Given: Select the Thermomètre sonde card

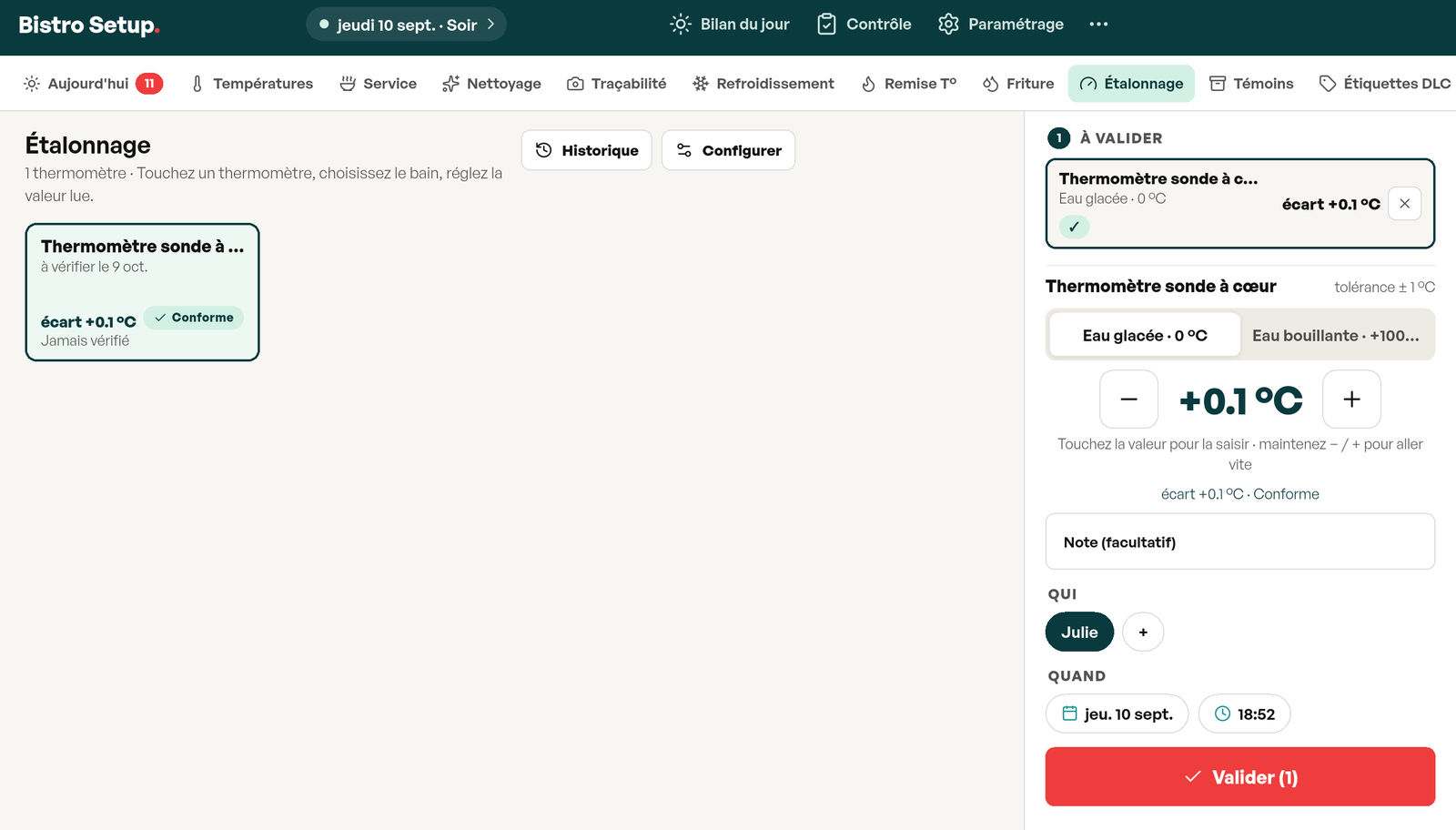Looking at the screenshot, I should 142,292.
